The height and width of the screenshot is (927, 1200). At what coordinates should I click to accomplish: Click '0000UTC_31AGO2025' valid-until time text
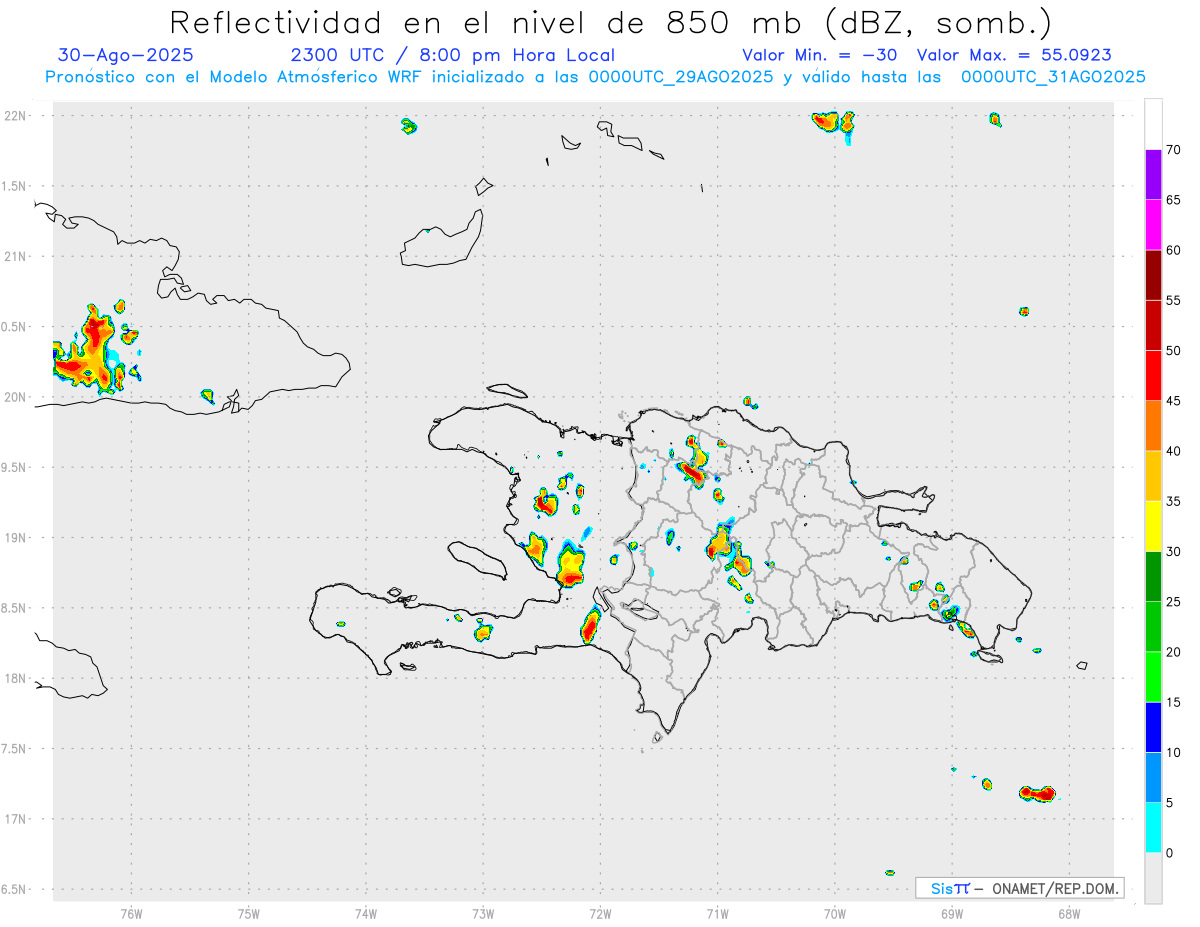tap(1053, 77)
